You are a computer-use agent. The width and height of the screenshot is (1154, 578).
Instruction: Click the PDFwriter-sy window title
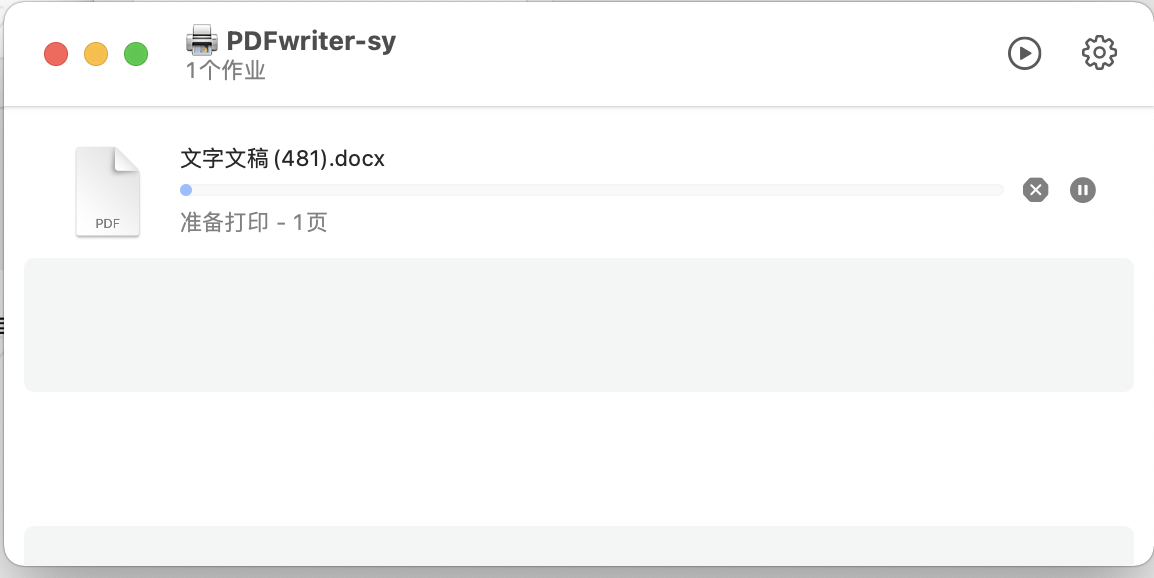[311, 40]
